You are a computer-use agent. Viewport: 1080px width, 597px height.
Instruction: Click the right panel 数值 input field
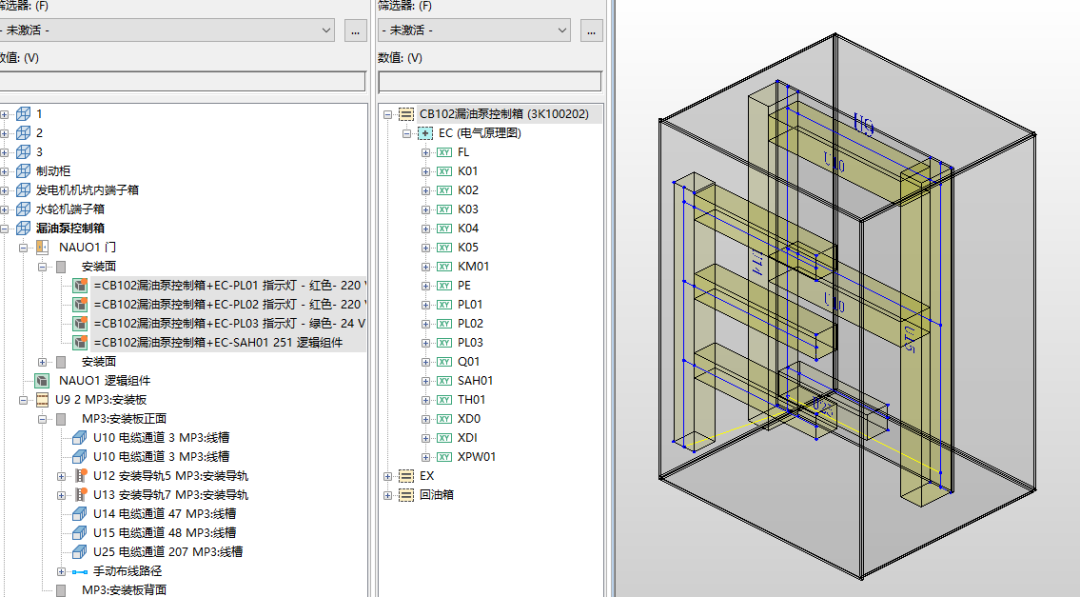pos(490,81)
